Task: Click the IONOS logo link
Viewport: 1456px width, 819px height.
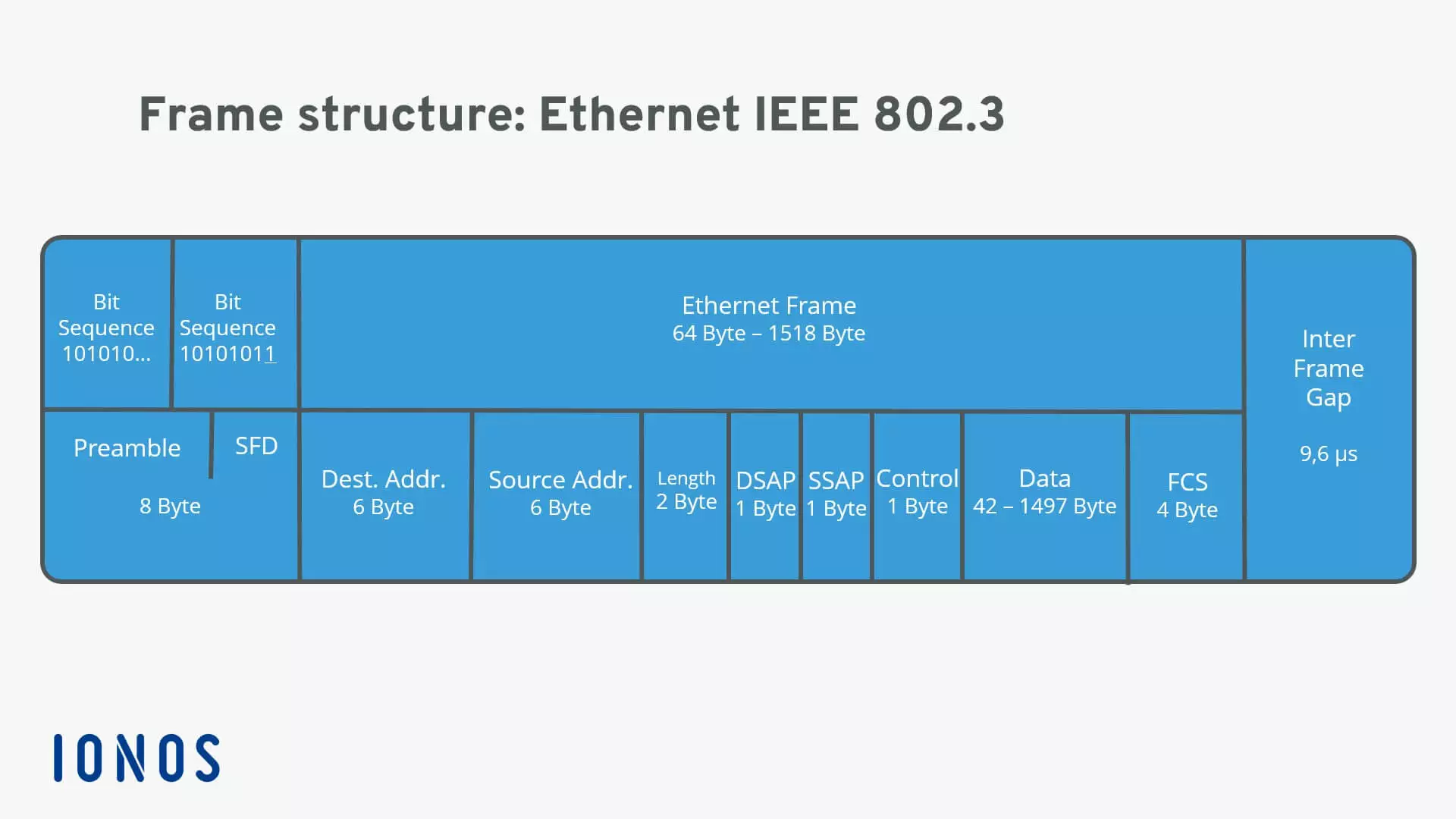Action: [x=137, y=757]
